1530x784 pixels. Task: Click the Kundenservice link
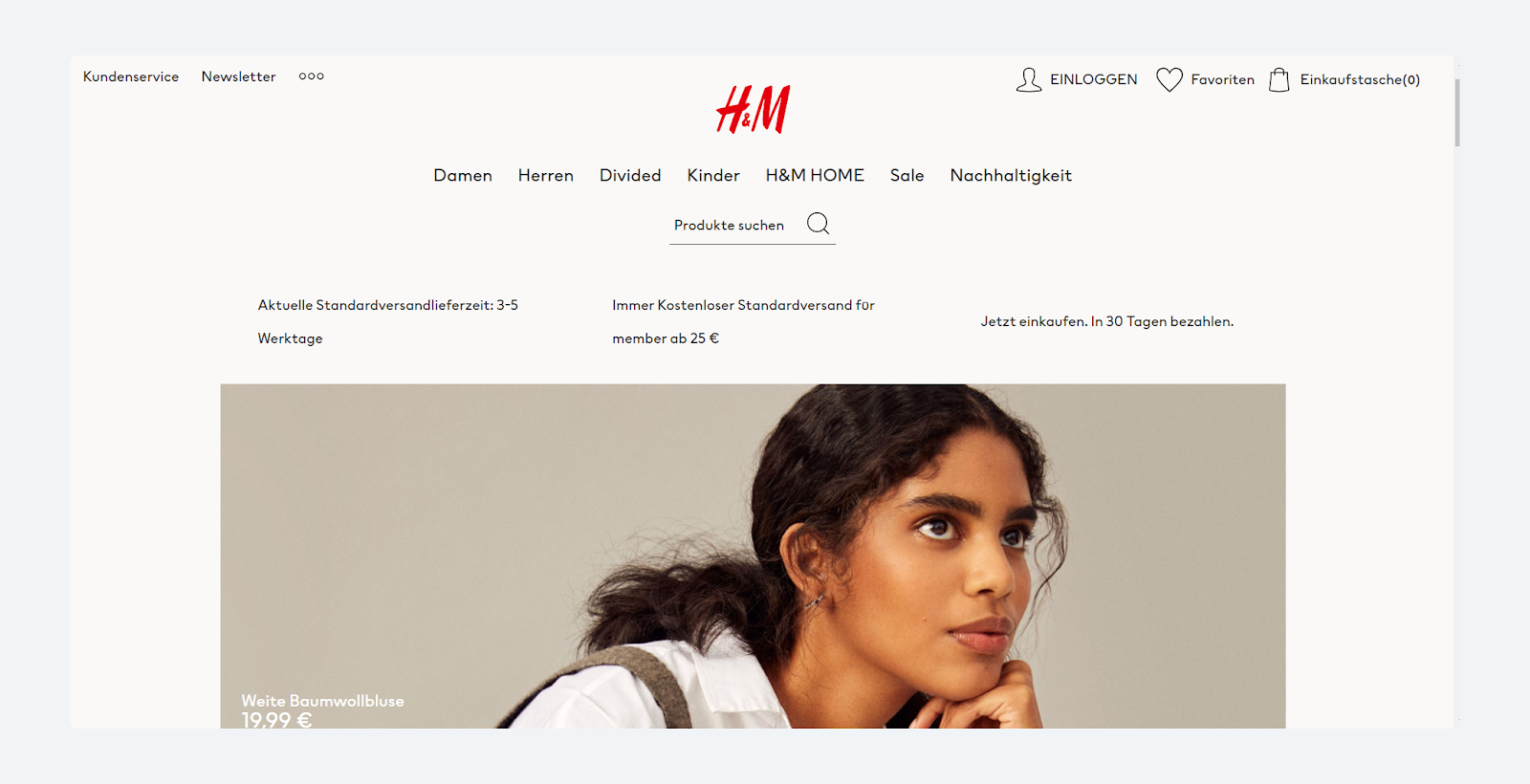131,76
